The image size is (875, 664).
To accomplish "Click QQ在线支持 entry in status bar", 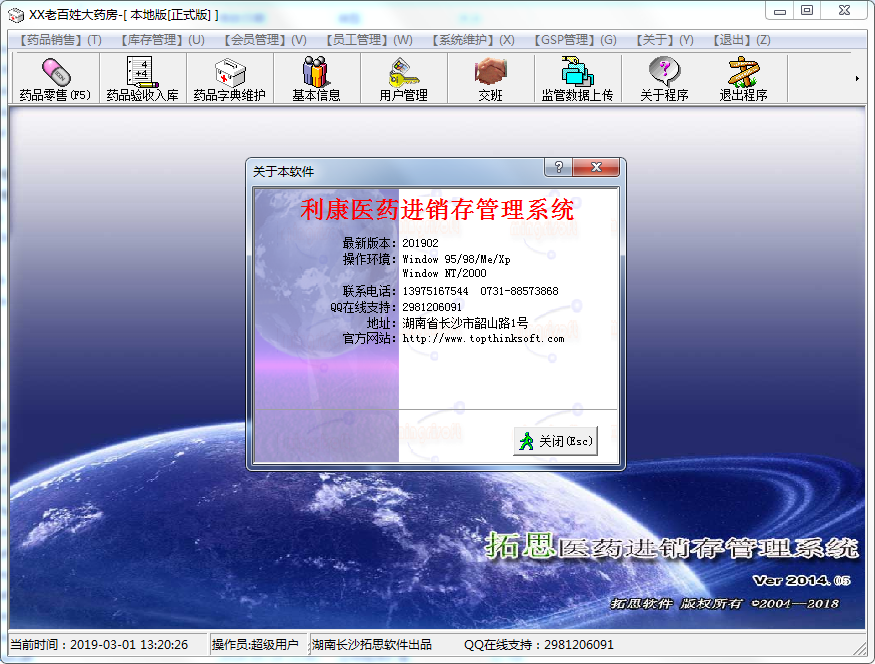I will point(539,645).
